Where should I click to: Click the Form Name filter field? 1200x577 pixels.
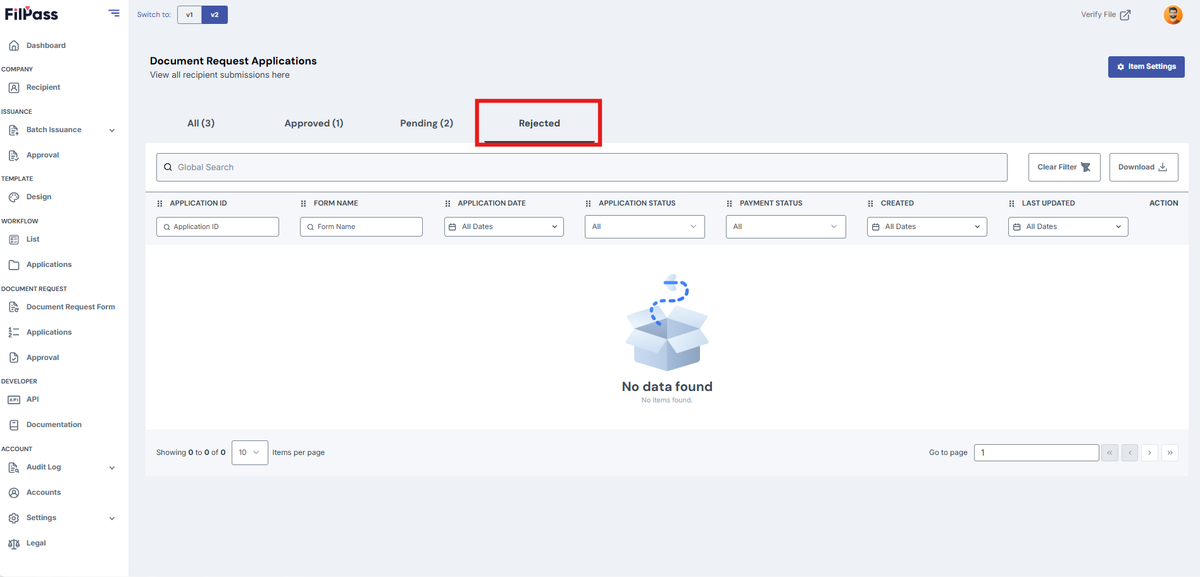click(361, 227)
